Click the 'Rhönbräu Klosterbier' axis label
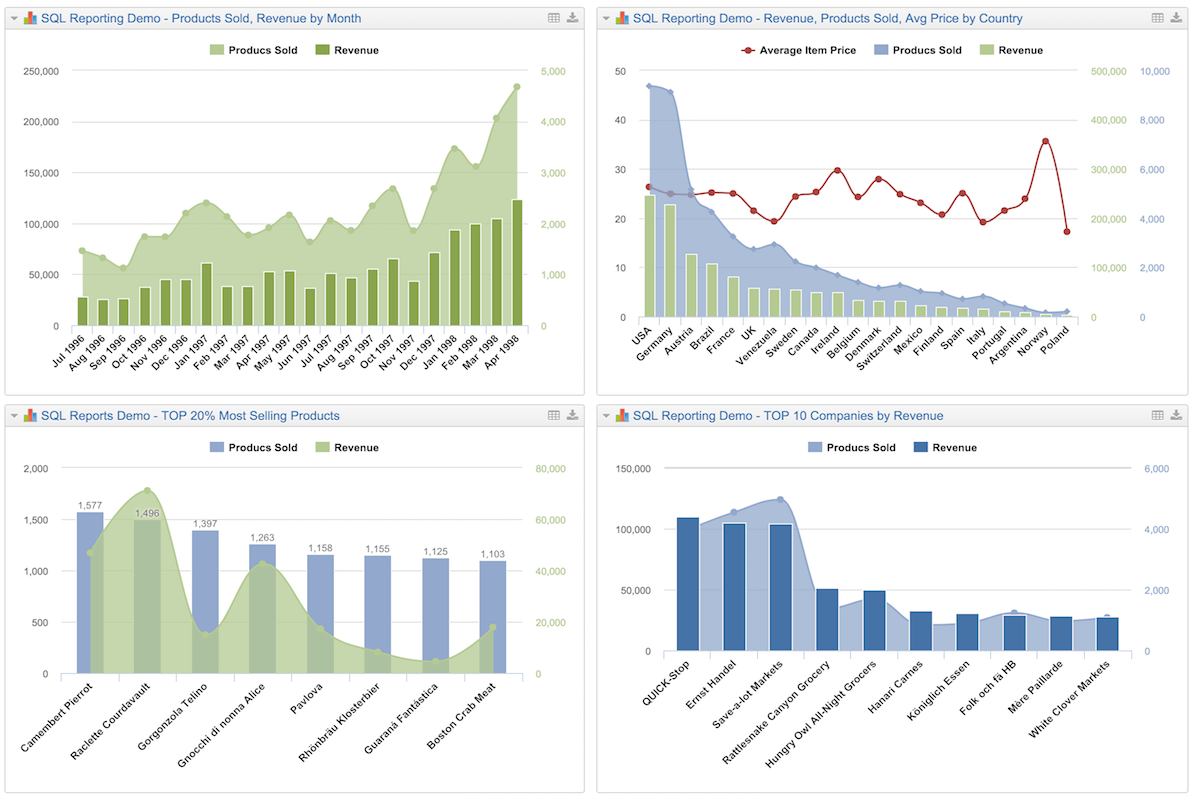This screenshot has width=1200, height=800. [342, 723]
